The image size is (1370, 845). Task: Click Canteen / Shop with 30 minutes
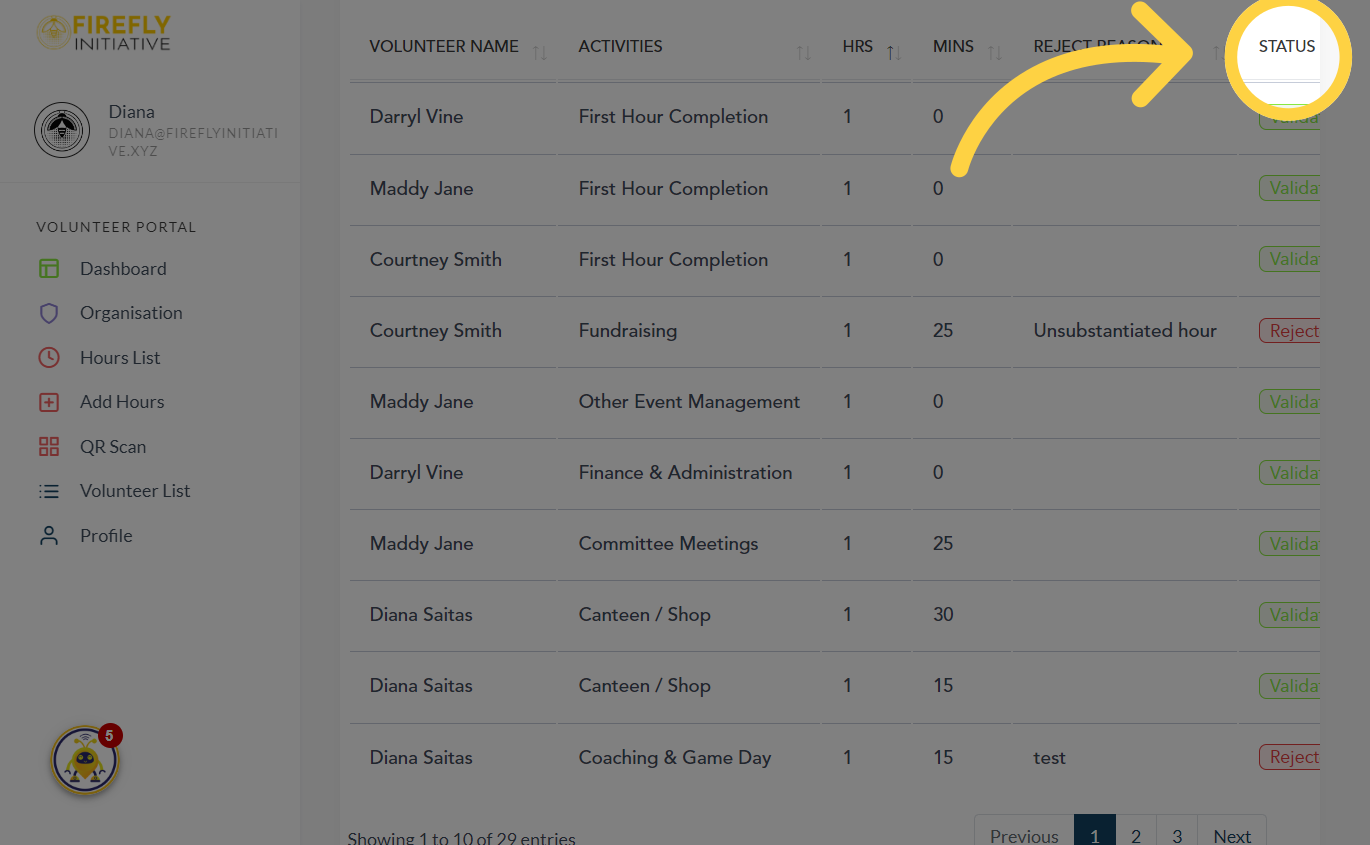pyautogui.click(x=645, y=615)
